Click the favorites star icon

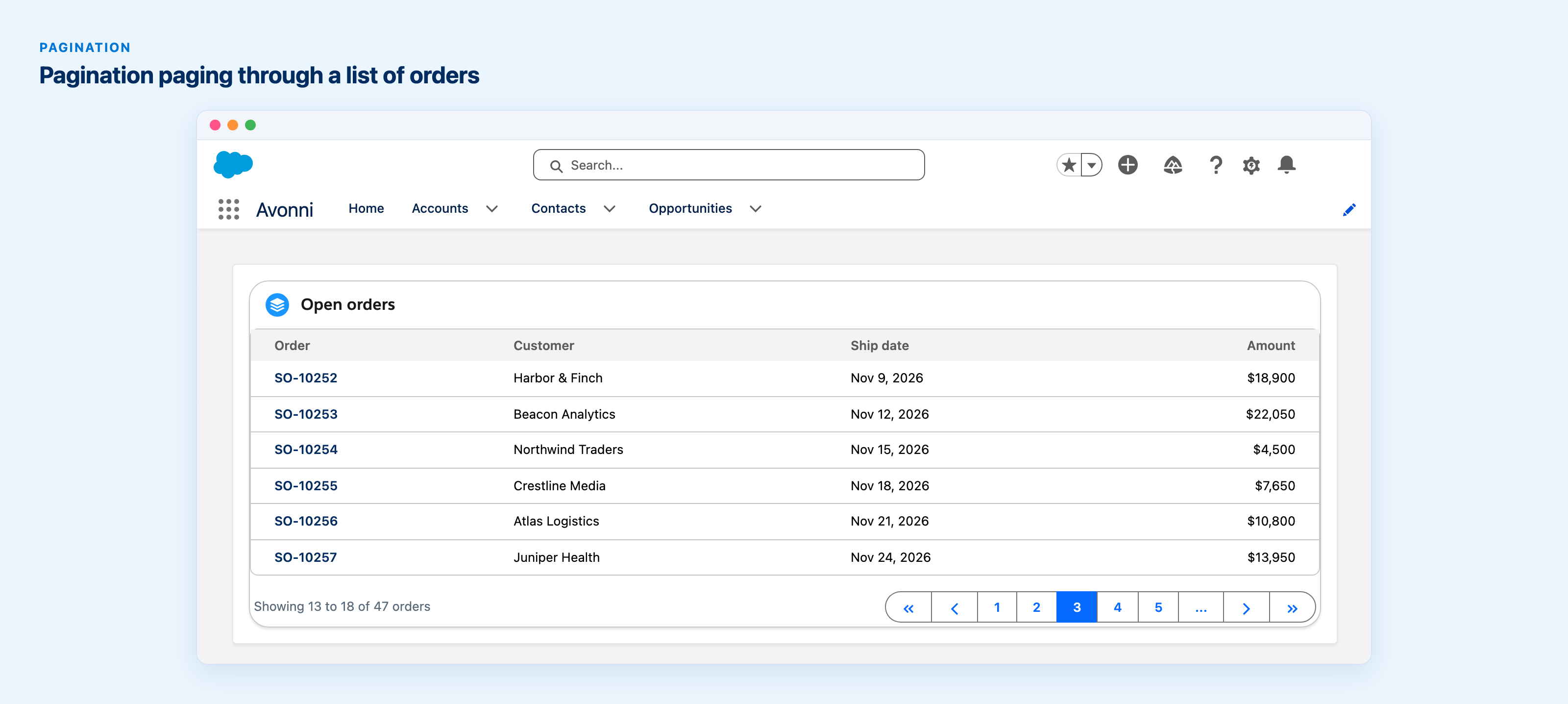pos(1069,165)
